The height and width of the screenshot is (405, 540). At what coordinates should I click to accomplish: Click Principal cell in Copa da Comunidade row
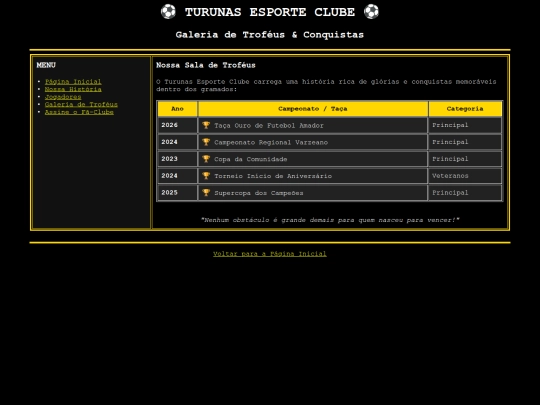point(465,159)
